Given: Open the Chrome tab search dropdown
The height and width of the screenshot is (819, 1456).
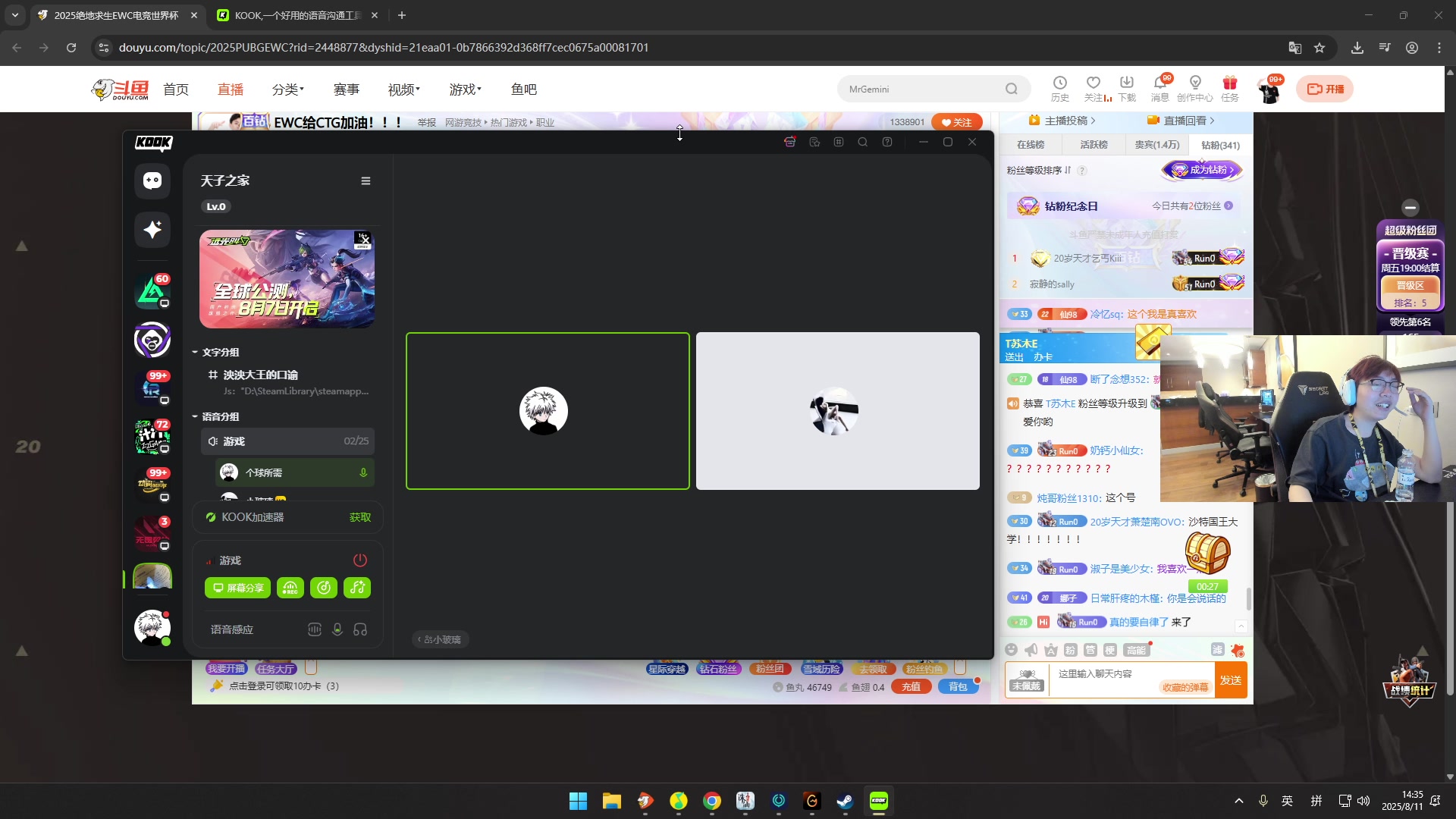Looking at the screenshot, I should [15, 15].
